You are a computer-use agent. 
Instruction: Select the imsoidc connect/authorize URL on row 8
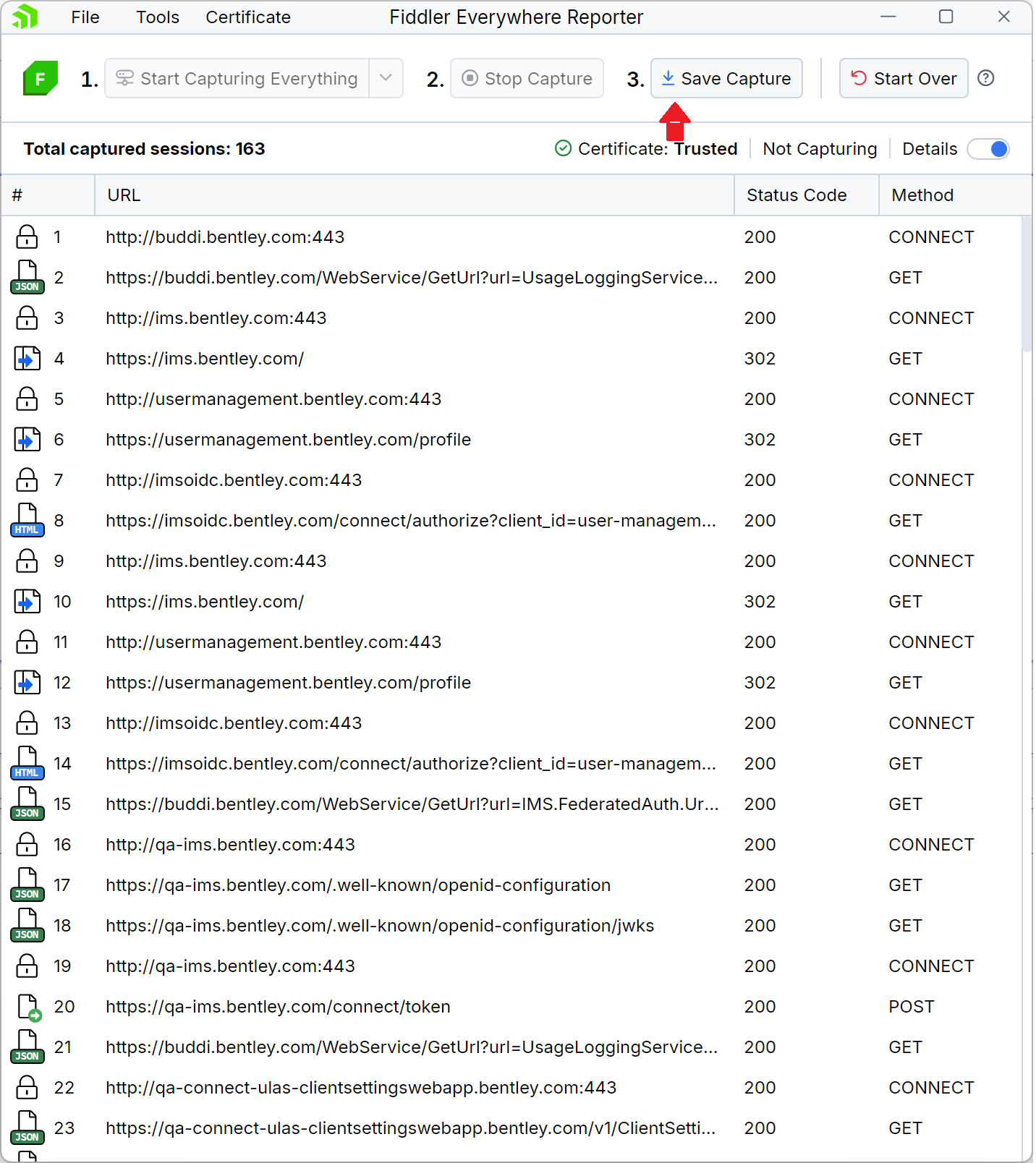pos(411,520)
